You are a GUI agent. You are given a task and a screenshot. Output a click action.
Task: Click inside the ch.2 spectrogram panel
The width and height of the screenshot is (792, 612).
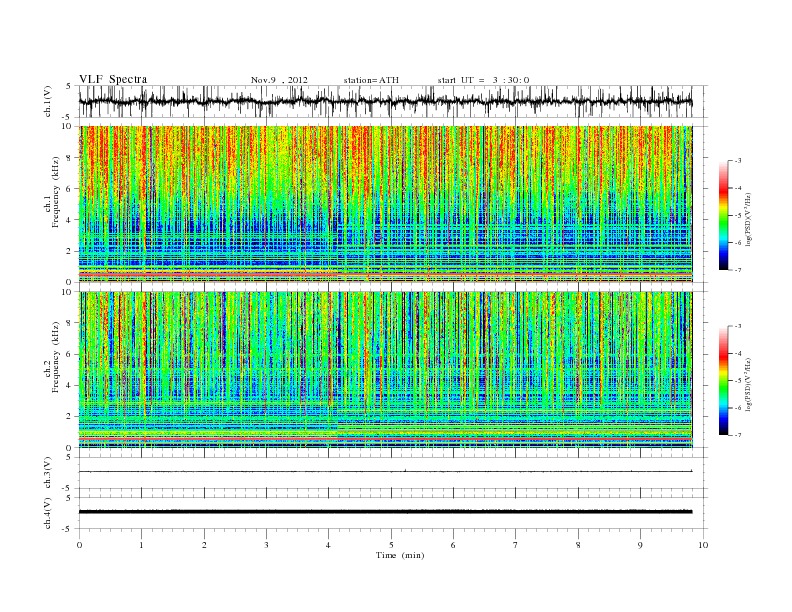(x=385, y=370)
